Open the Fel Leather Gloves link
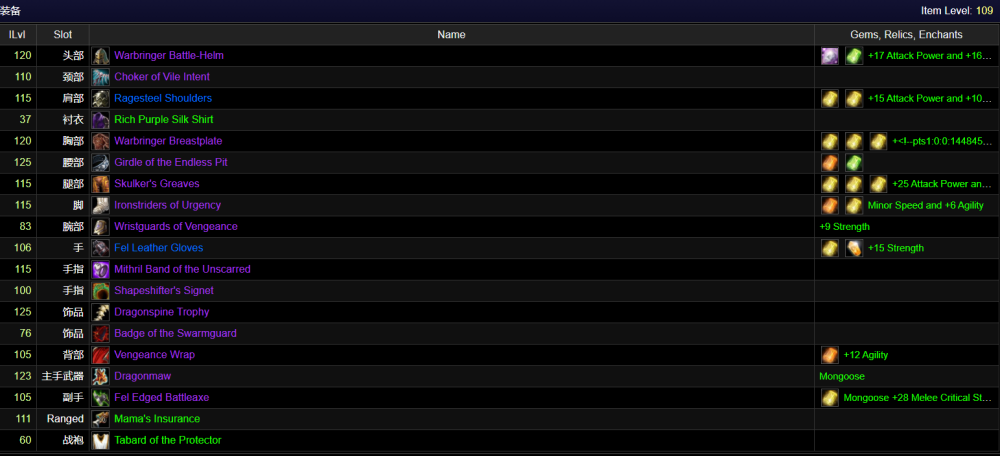This screenshot has height=456, width=1000. [159, 247]
